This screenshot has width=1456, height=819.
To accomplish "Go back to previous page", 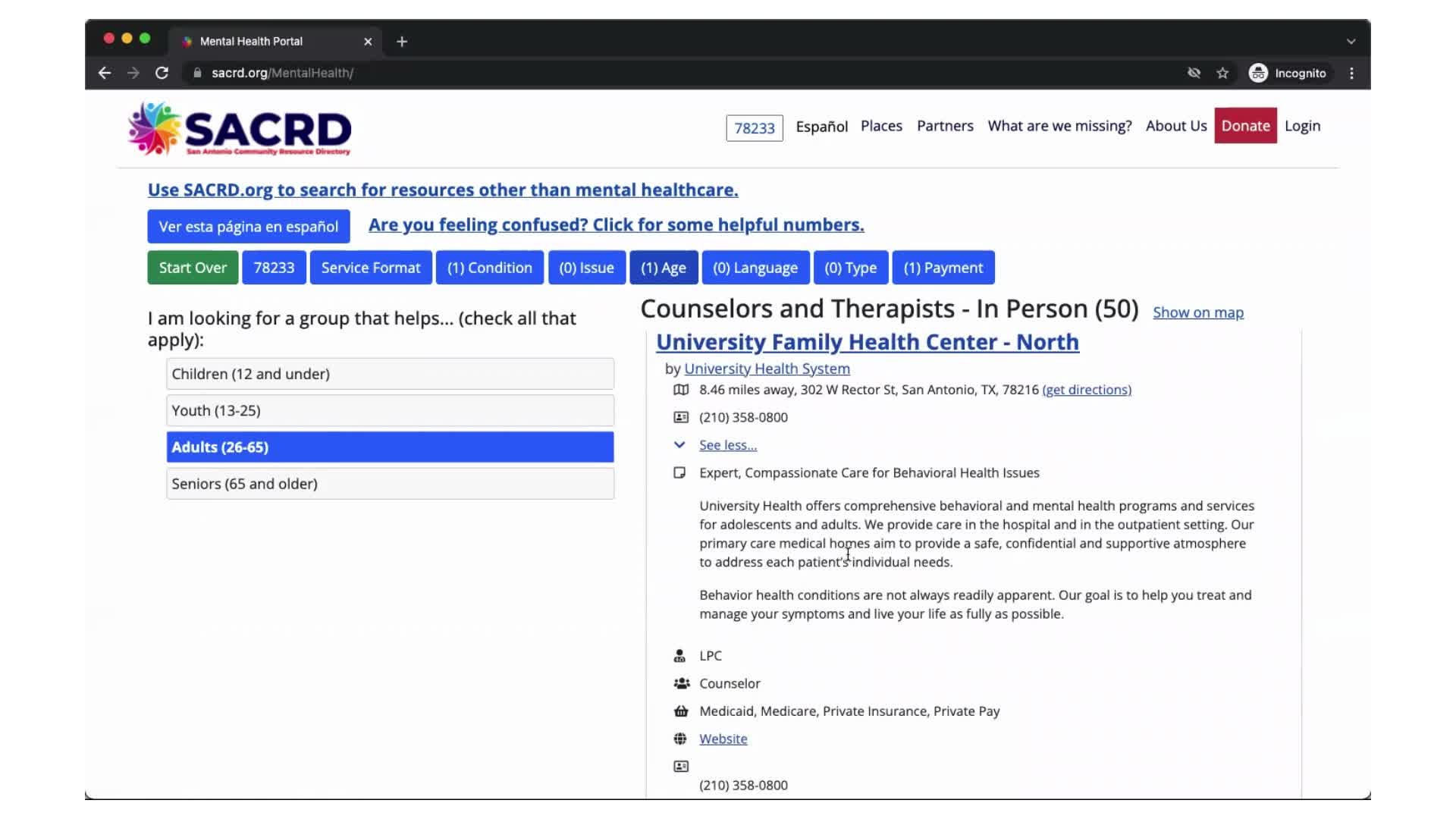I will [x=105, y=73].
